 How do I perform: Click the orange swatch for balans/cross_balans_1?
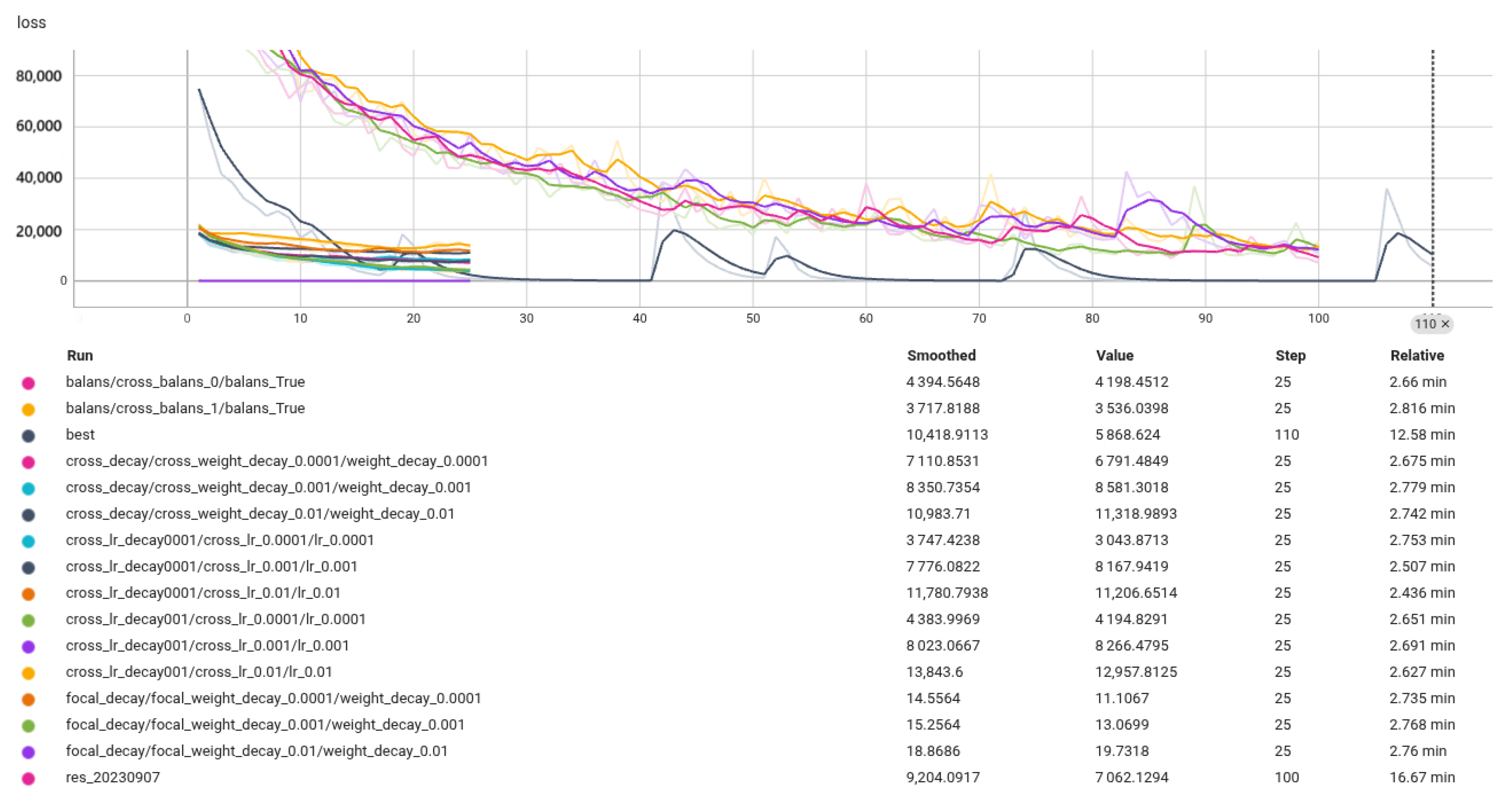[28, 410]
